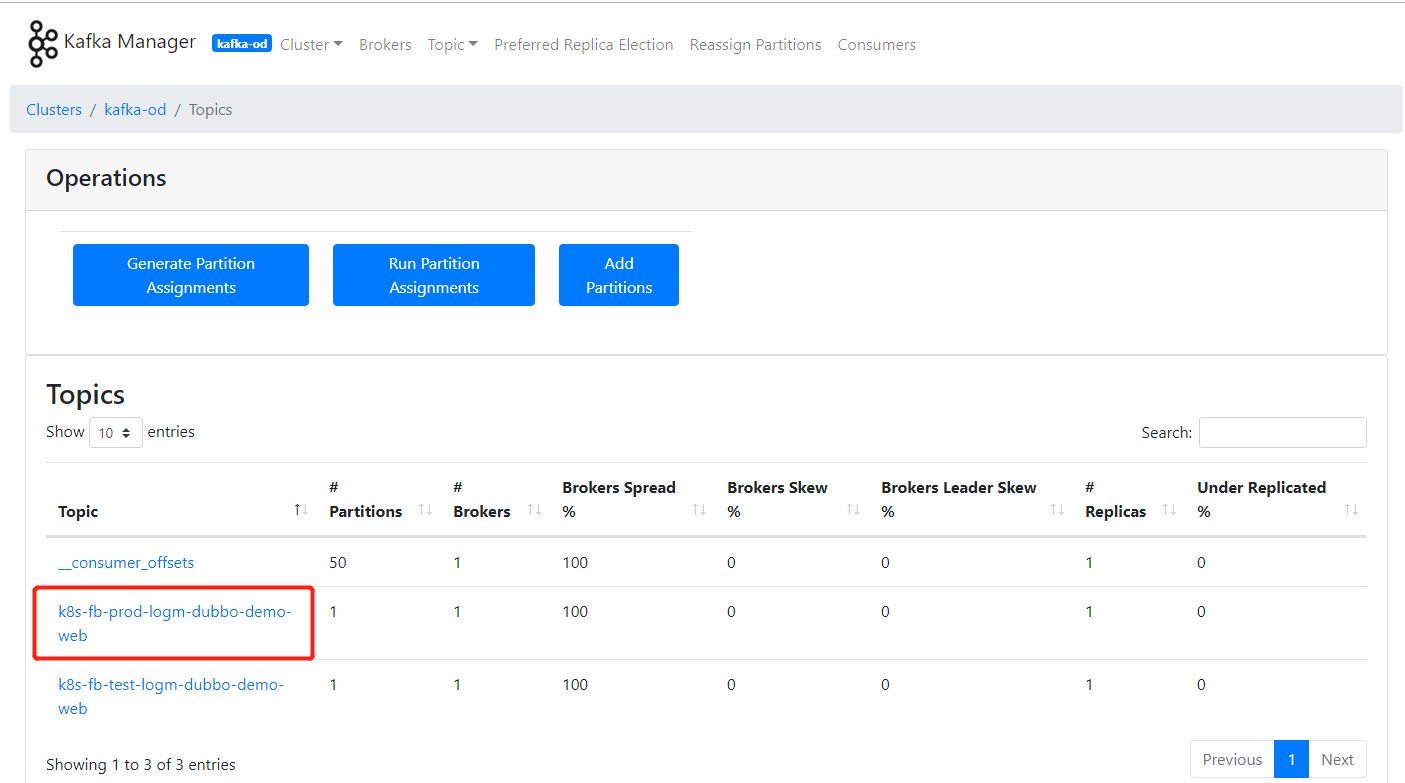Sort by number of Partitions icon

coord(425,510)
